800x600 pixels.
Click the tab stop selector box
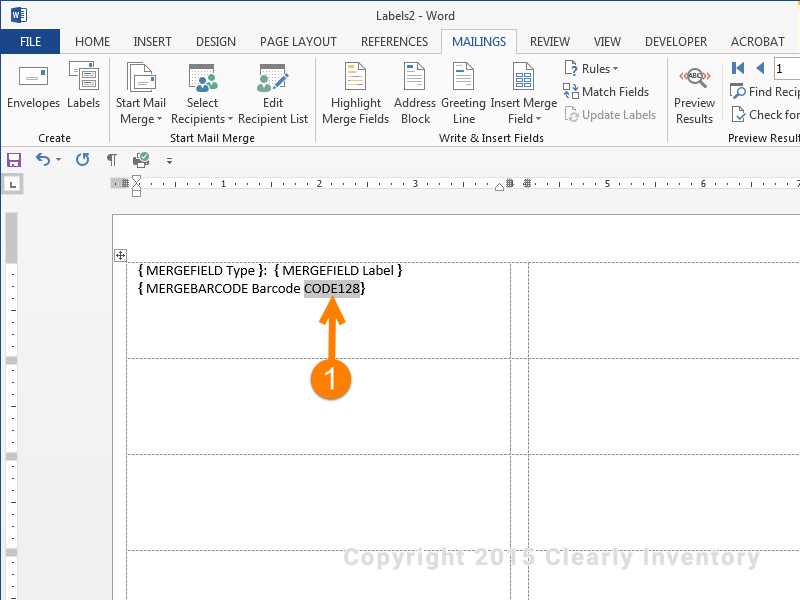(x=13, y=184)
